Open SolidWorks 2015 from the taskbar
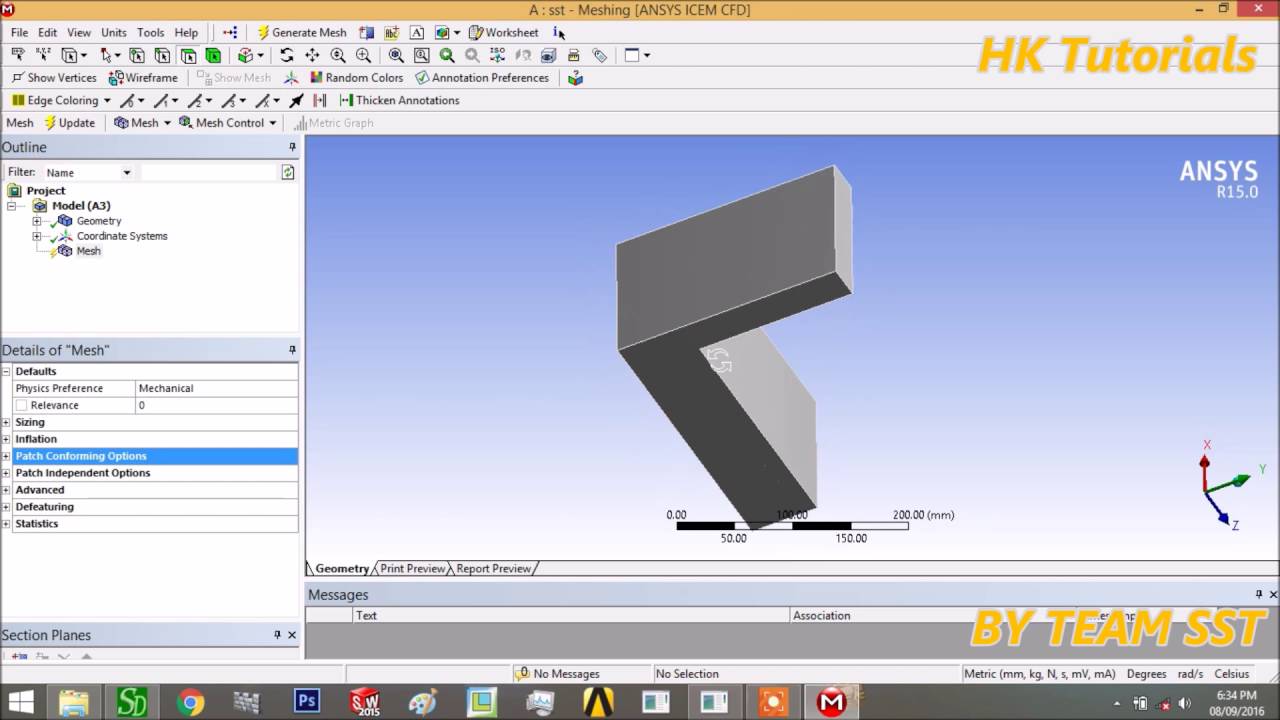Viewport: 1280px width, 720px height. pyautogui.click(x=365, y=702)
